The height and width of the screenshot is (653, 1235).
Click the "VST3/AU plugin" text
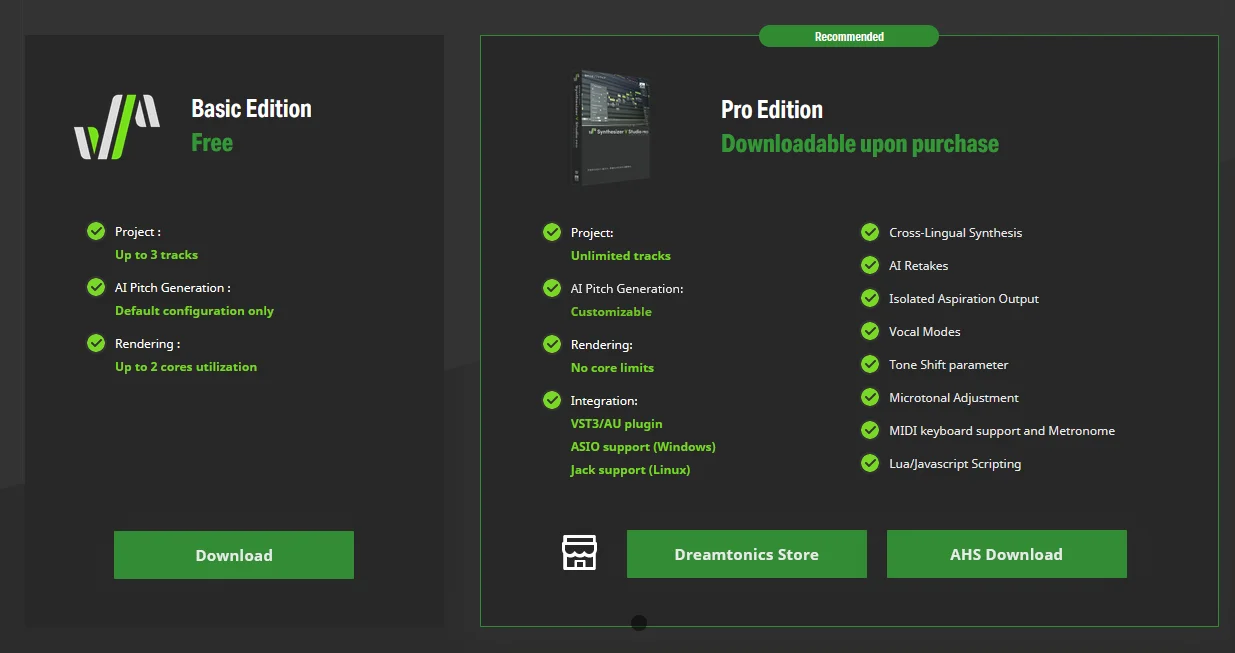[x=617, y=424]
